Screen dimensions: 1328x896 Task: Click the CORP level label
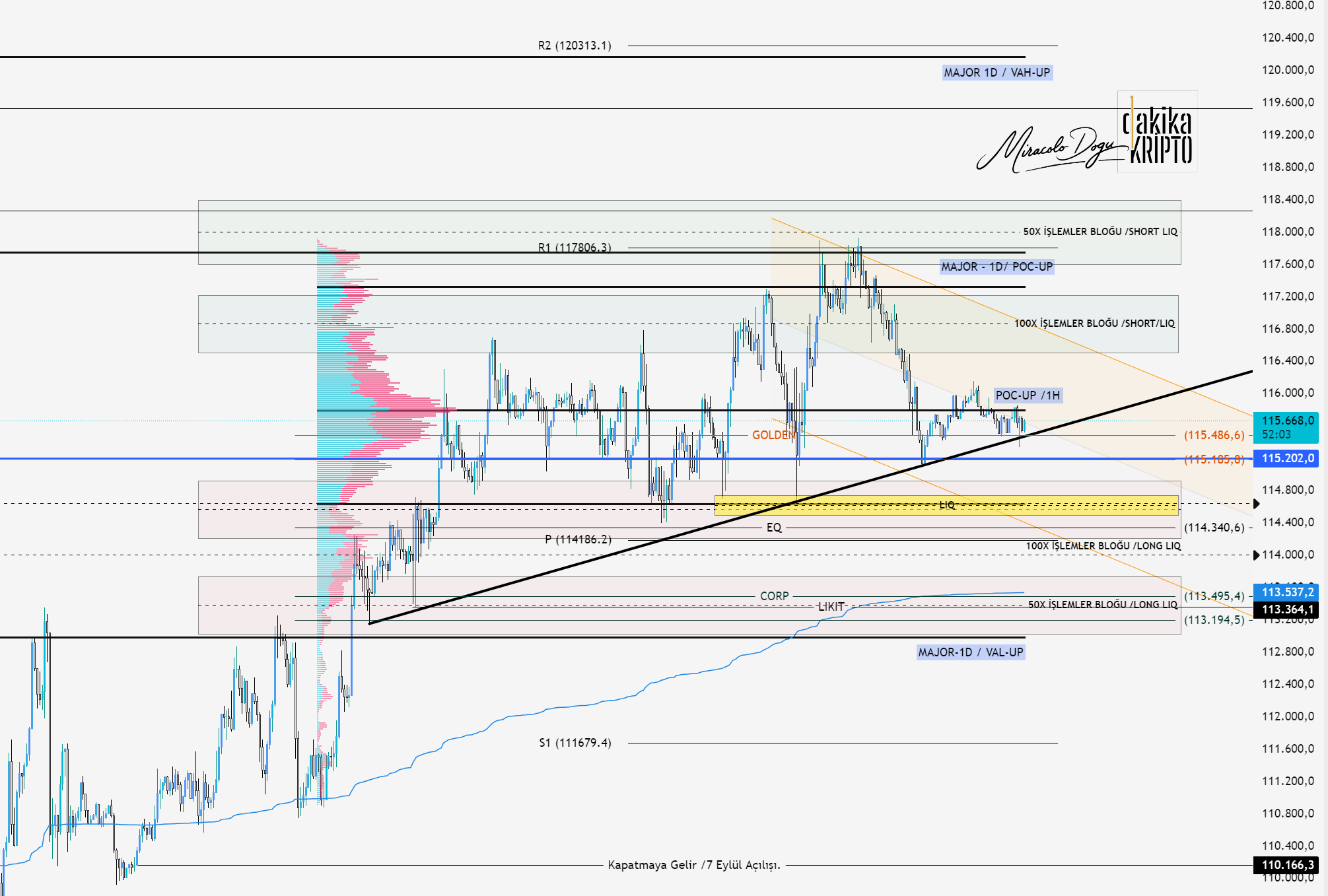(x=775, y=596)
